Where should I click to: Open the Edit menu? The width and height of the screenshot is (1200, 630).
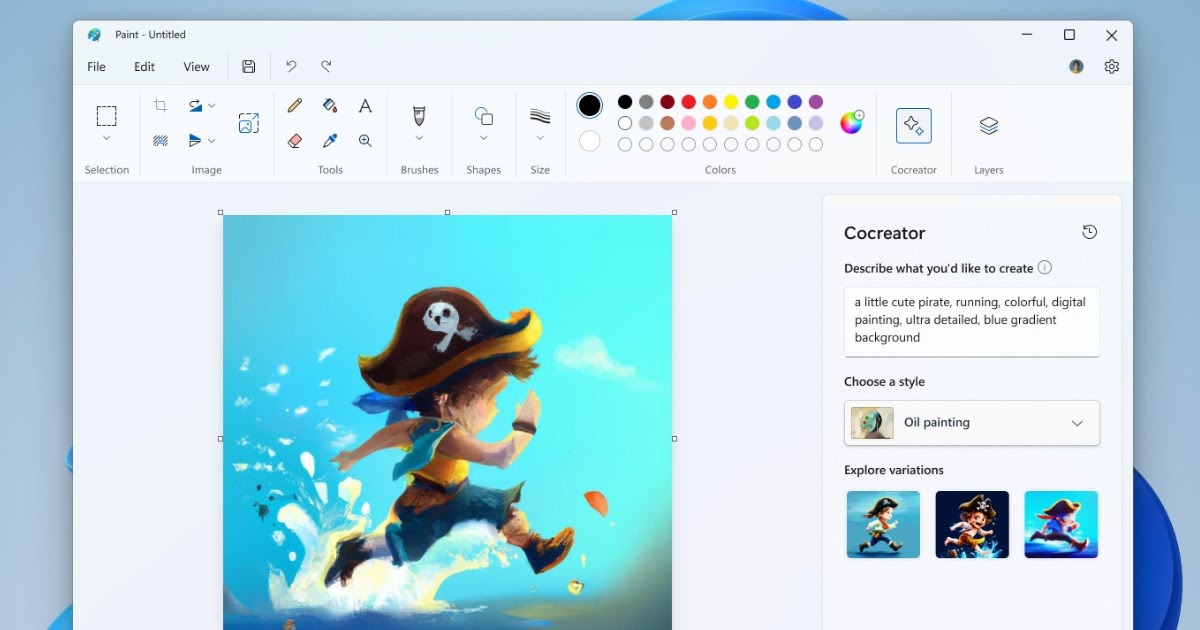pos(144,66)
